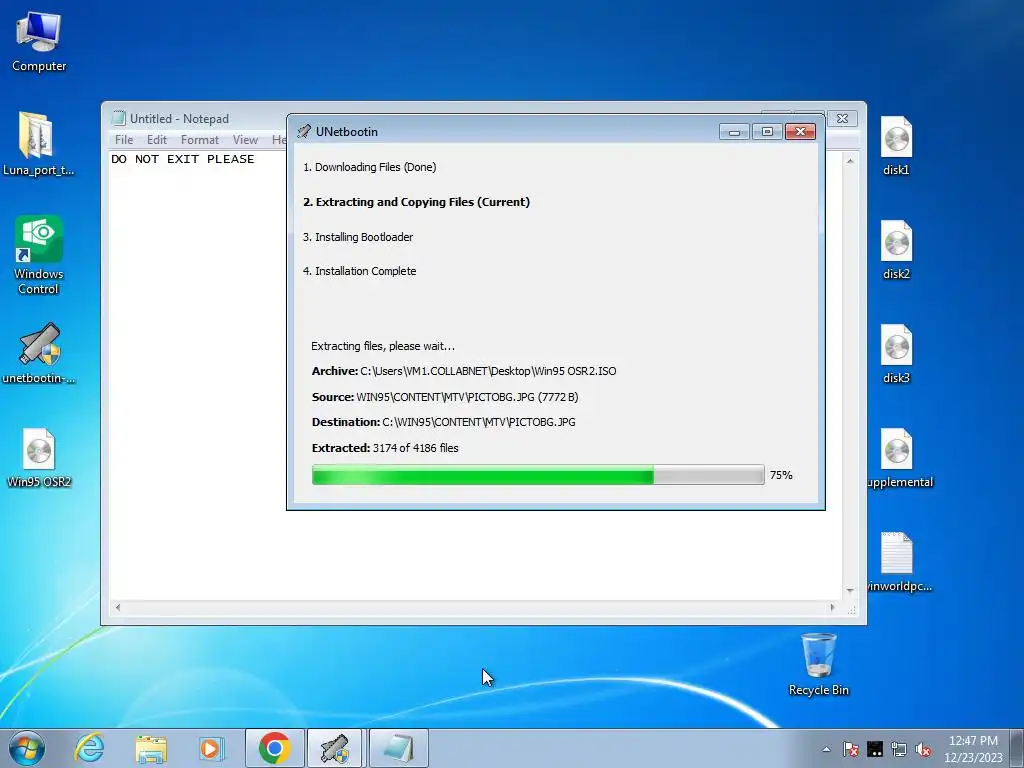Open Windows Media Player from taskbar
Viewport: 1024px width, 768px height.
(x=211, y=748)
